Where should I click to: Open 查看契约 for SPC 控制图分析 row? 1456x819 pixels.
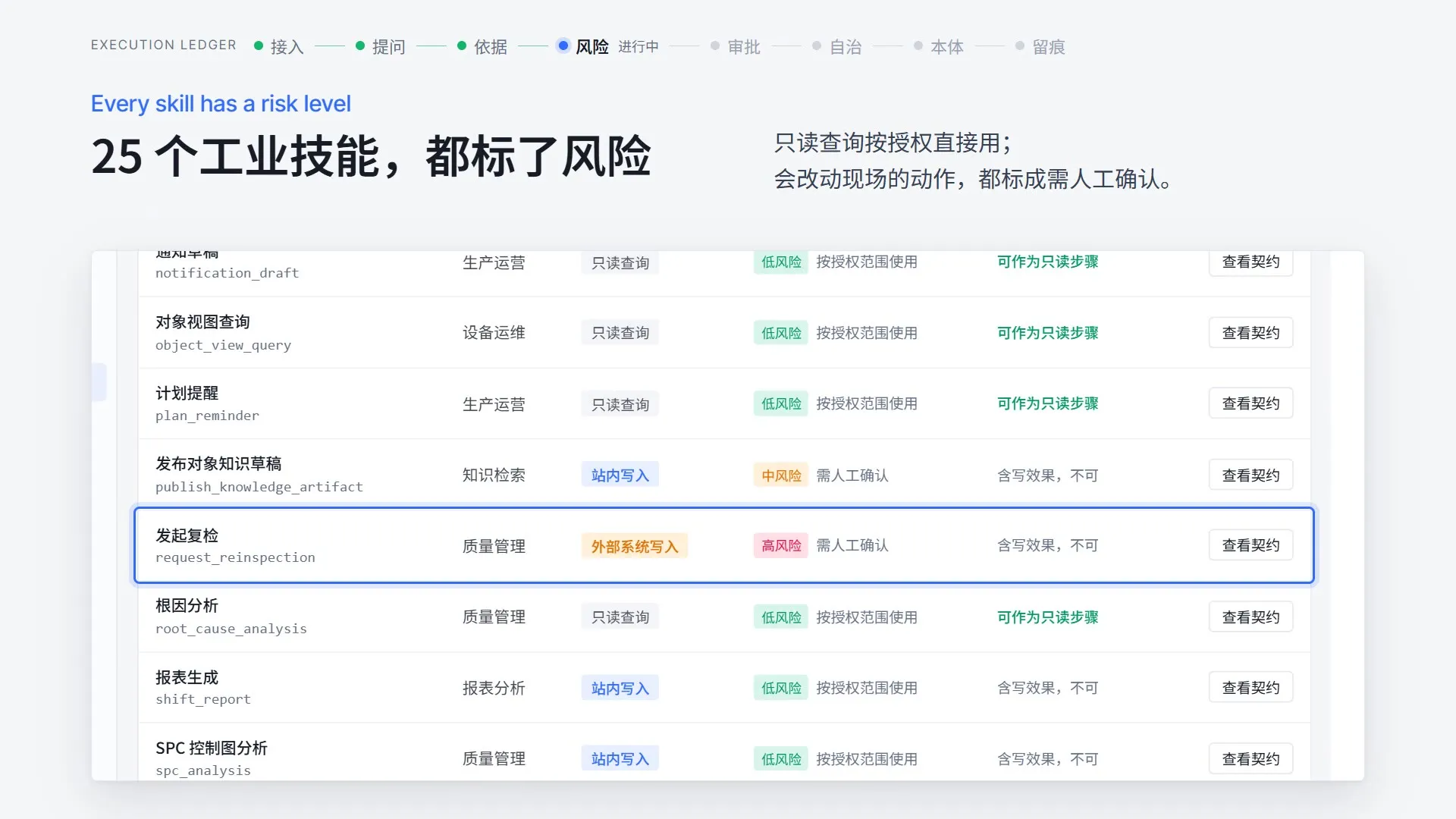(1250, 759)
